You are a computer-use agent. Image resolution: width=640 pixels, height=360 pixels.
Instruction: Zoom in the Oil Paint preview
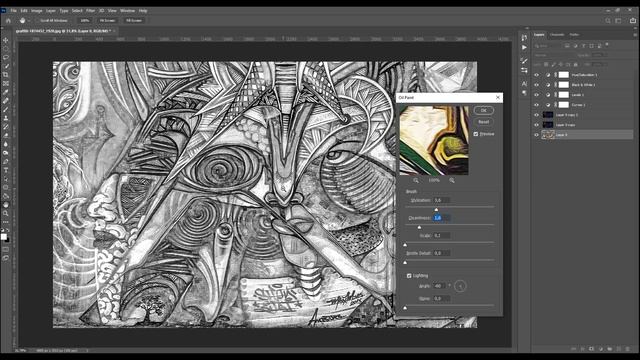[452, 180]
